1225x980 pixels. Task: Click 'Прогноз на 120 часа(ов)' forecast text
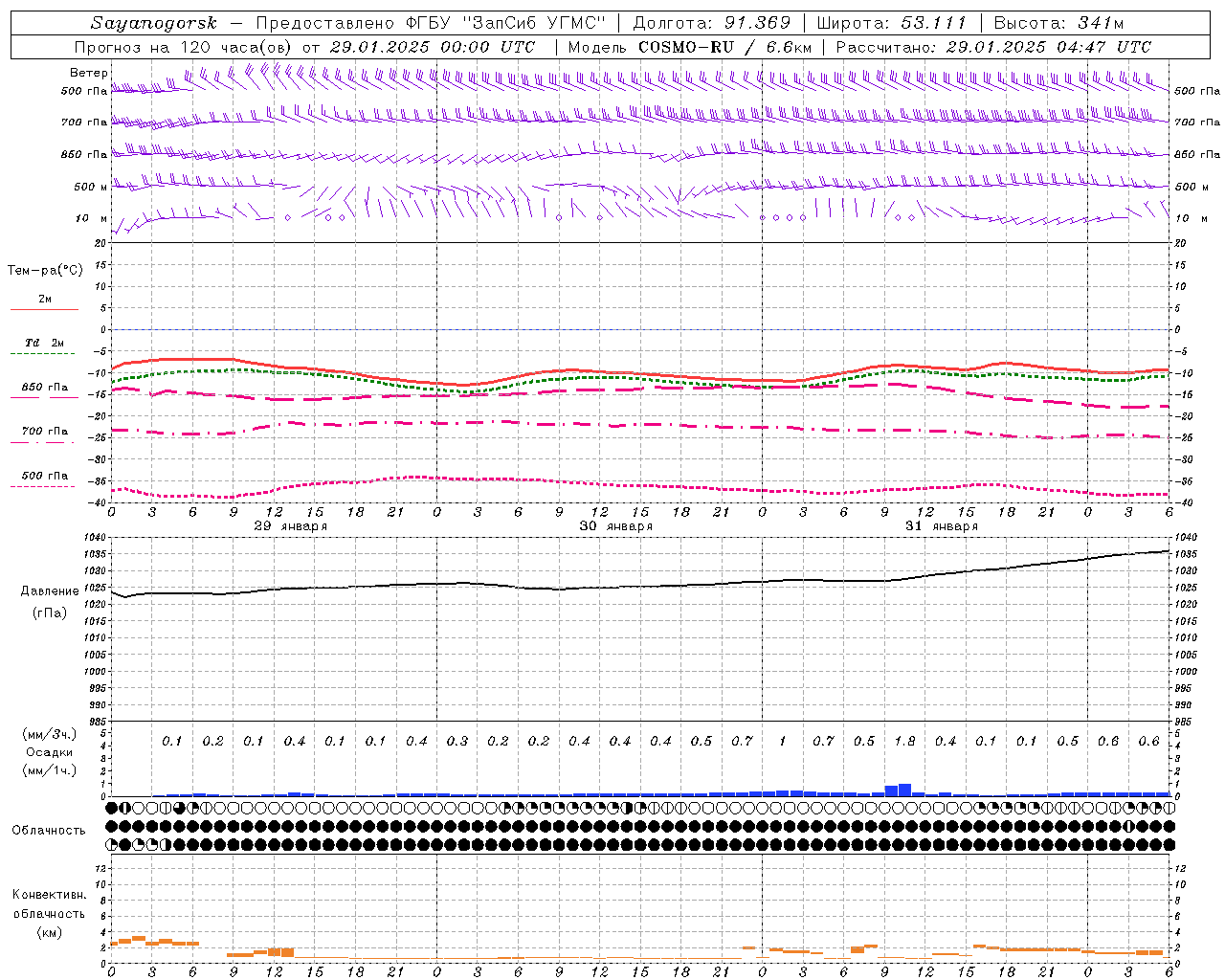[x=184, y=47]
